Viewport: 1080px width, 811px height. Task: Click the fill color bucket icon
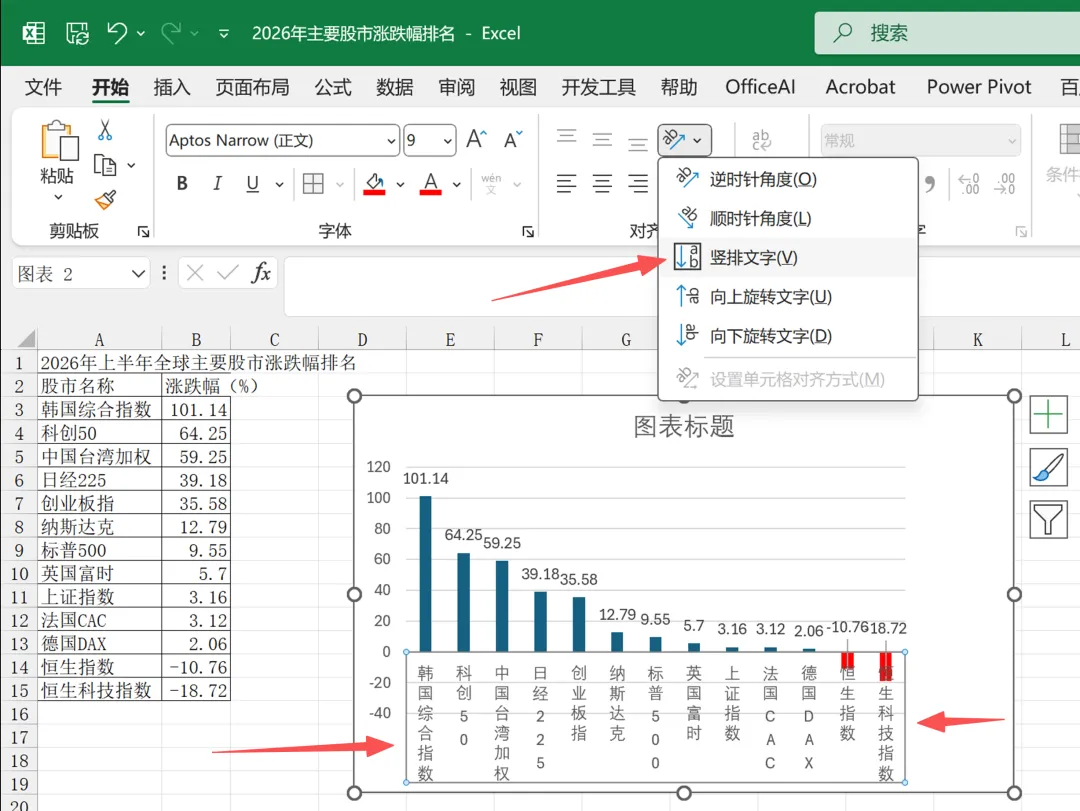click(374, 183)
